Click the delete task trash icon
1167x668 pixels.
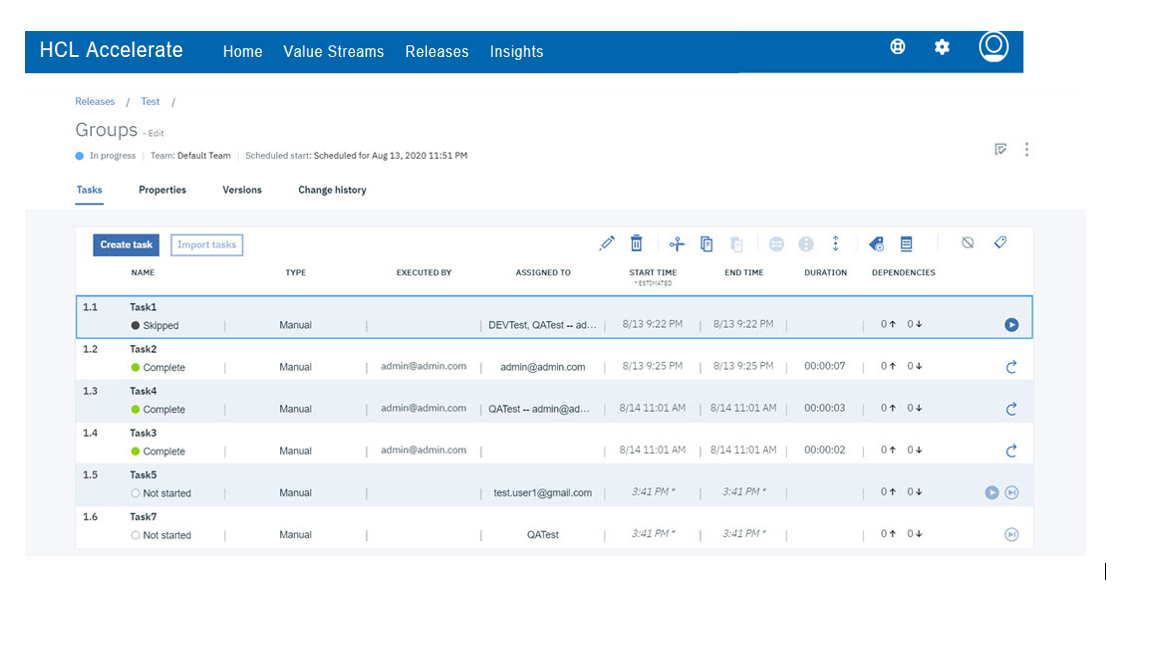click(x=637, y=243)
